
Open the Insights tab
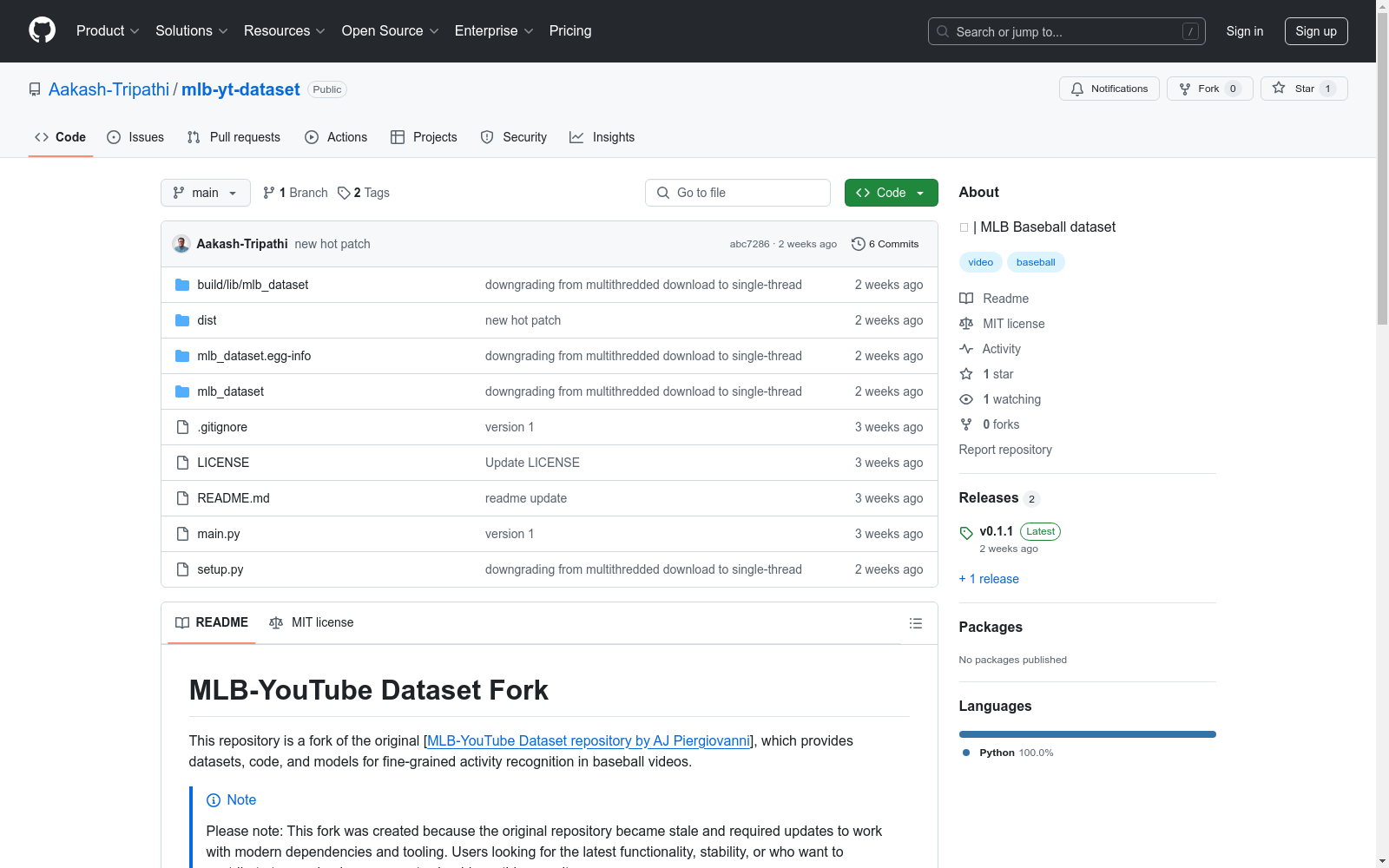pos(602,137)
